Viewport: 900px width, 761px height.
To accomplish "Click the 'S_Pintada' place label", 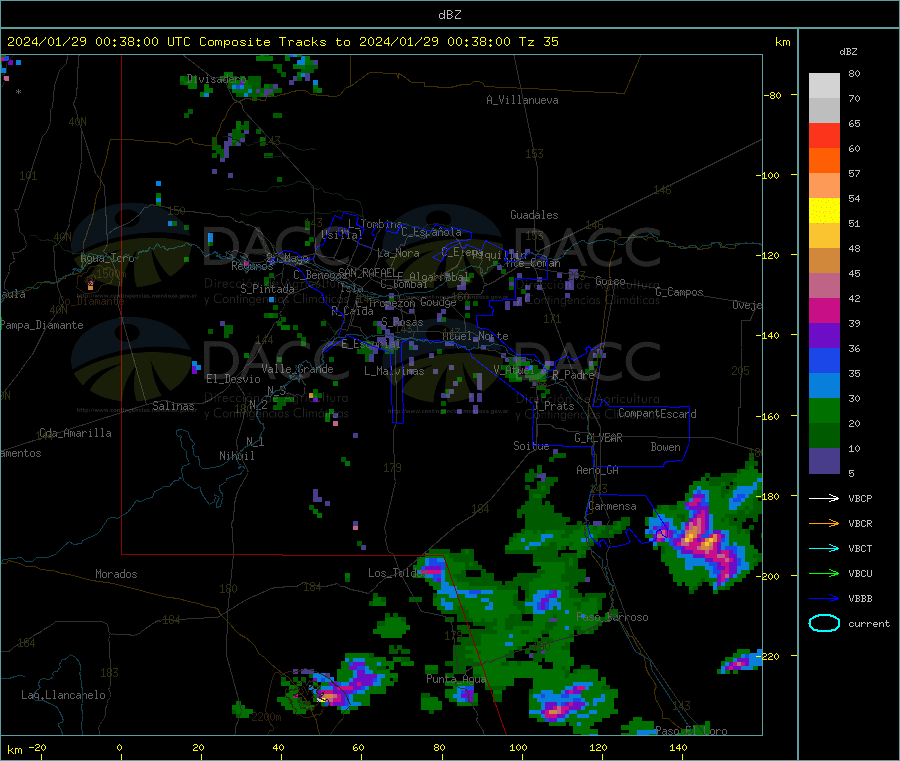I will (x=267, y=289).
